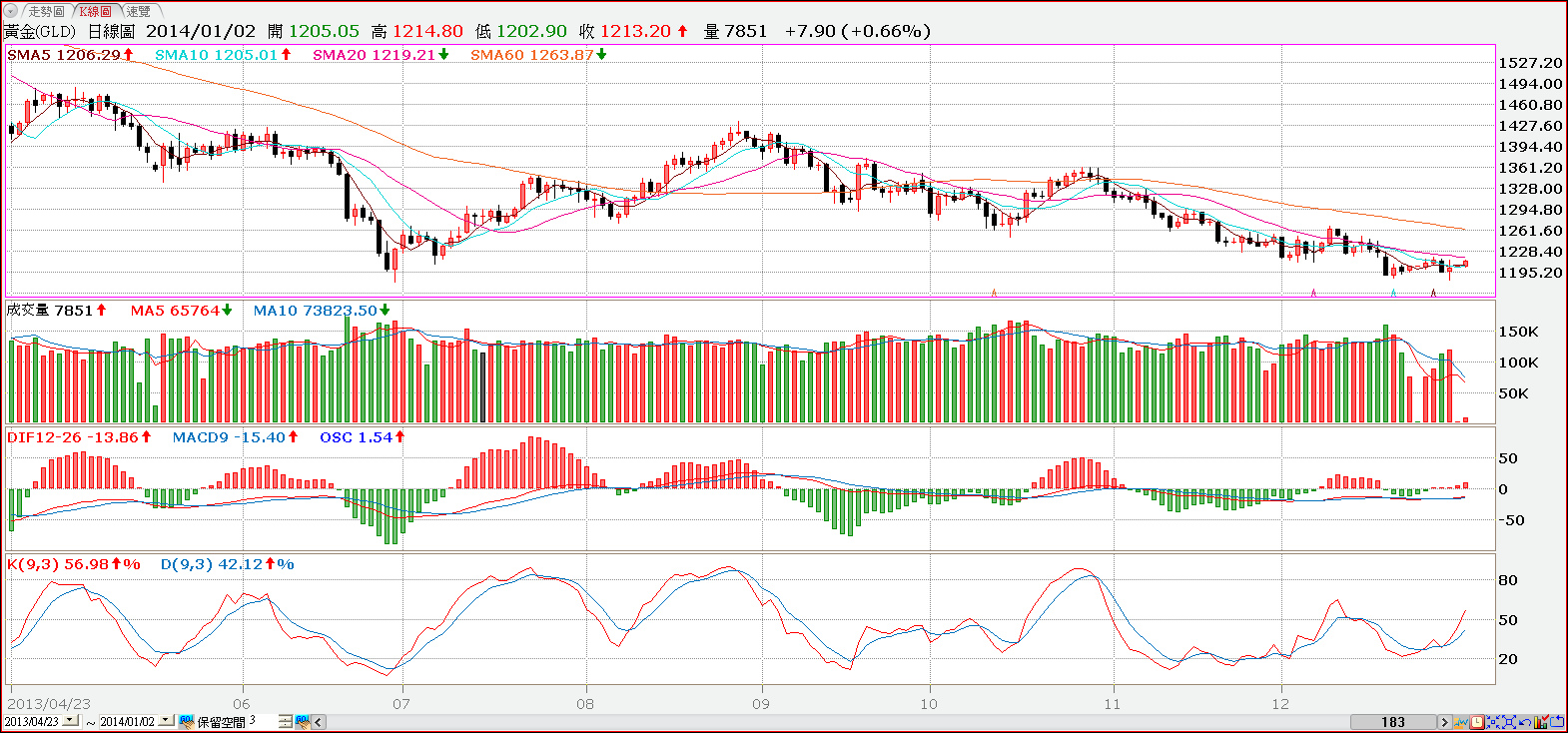Click the shrink chart arrows icon
1568x733 pixels.
(1493, 722)
